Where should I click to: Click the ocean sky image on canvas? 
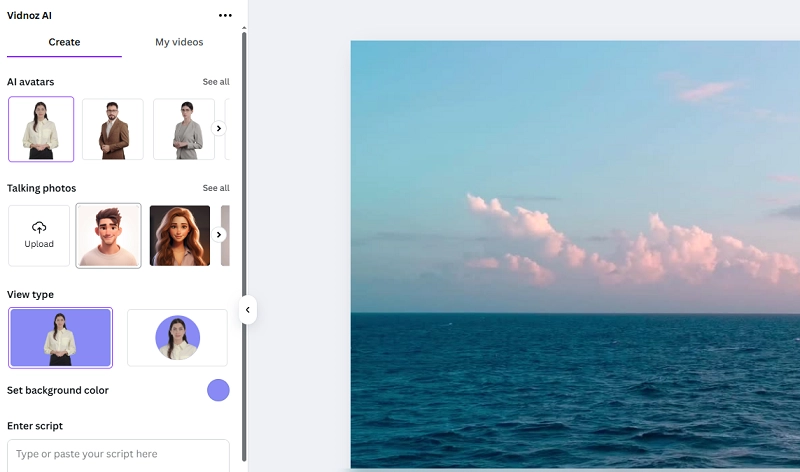click(x=575, y=250)
